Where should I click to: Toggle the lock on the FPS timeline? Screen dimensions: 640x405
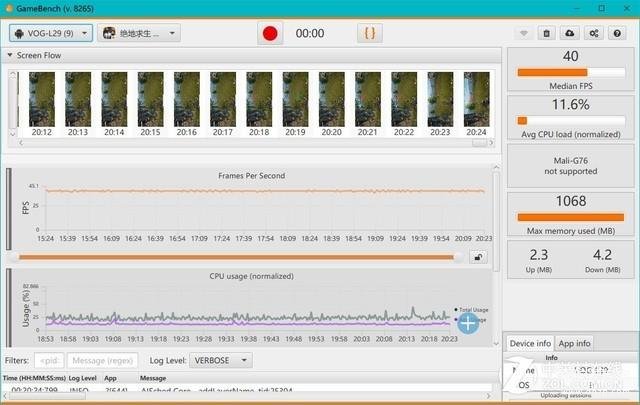(x=478, y=257)
